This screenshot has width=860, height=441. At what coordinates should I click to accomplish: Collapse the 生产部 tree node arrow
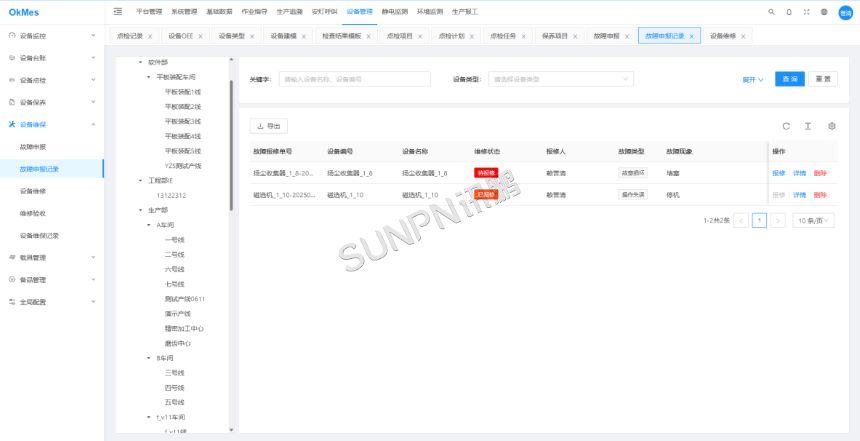coord(140,210)
